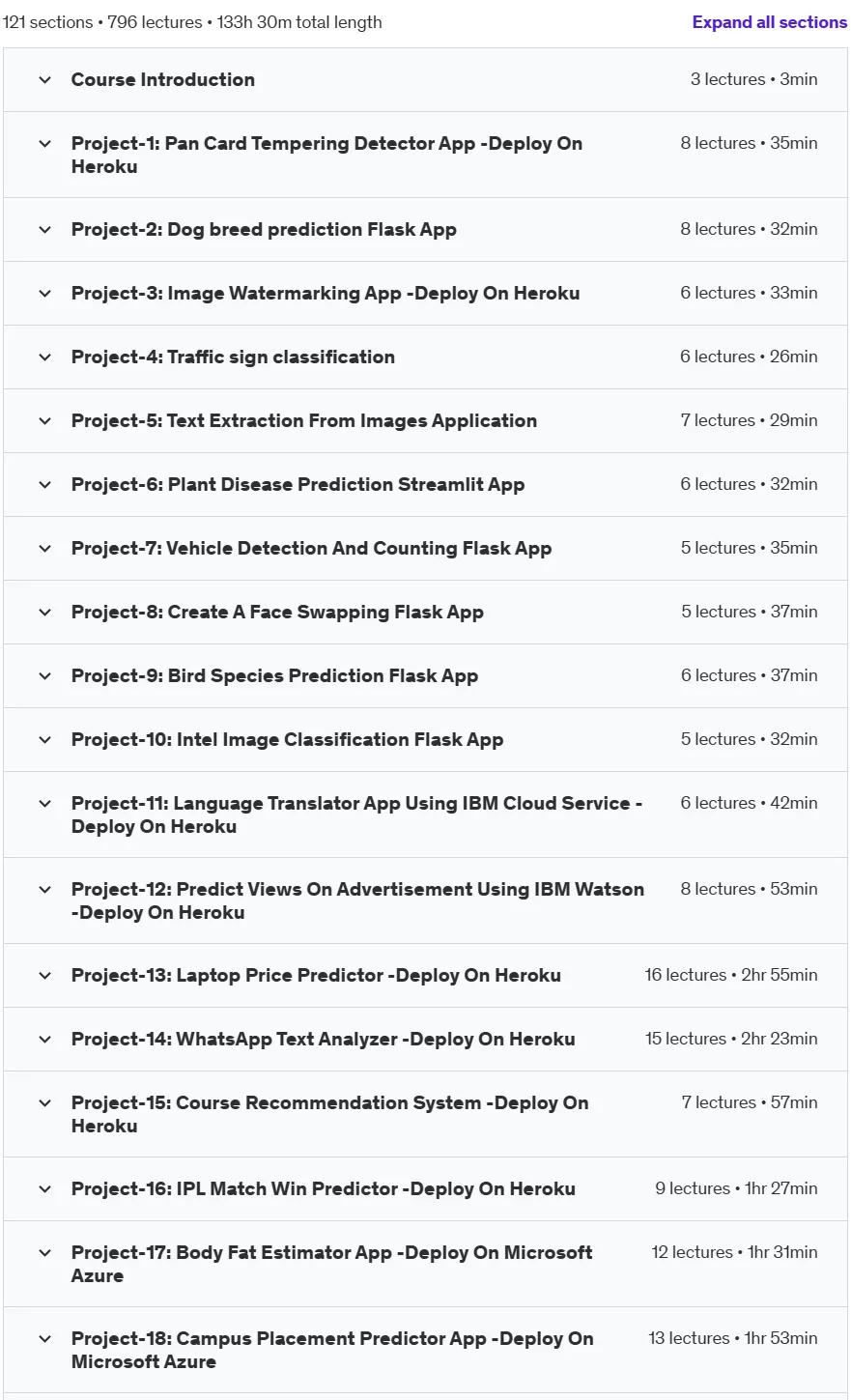Click chevron beside Project-6 Plant Disease Prediction

[44, 485]
